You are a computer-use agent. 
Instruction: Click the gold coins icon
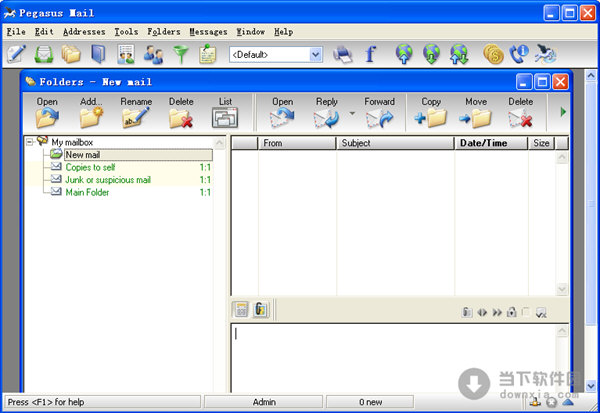click(493, 54)
